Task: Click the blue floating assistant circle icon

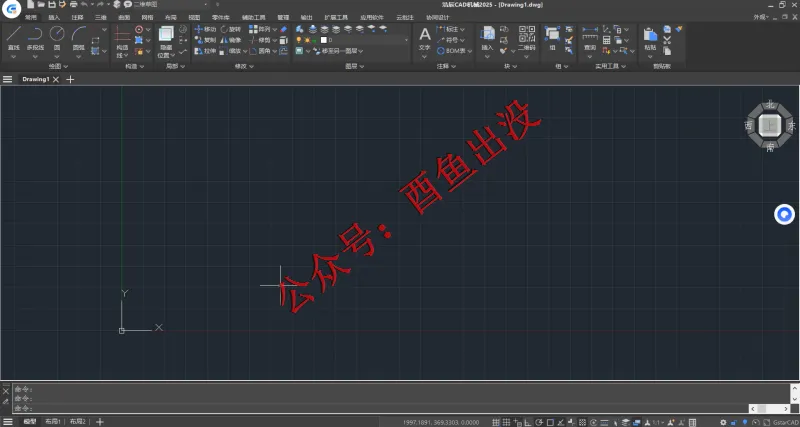Action: 784,215
